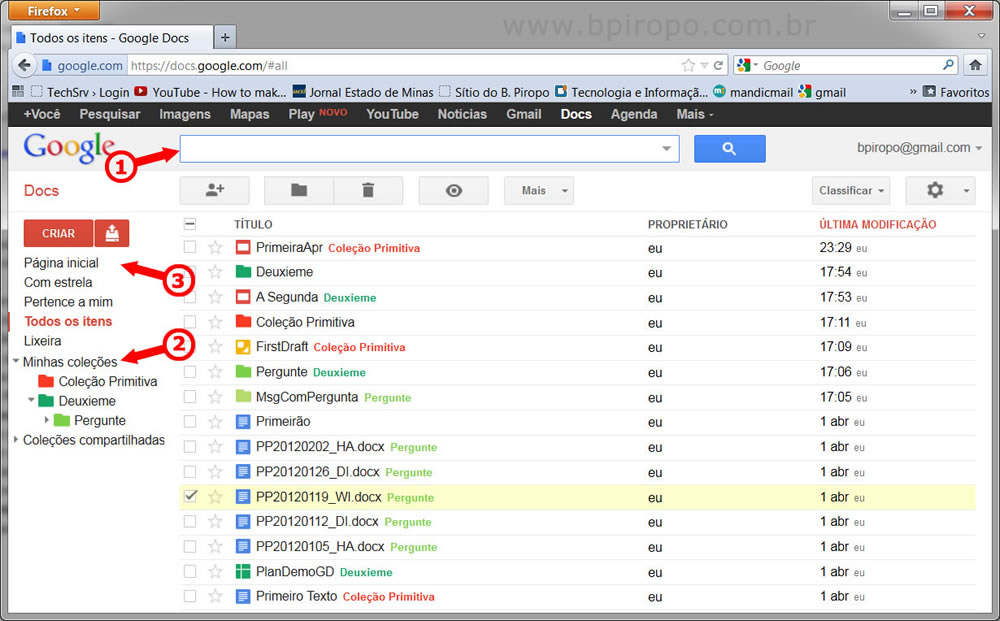Open the gmail bookmark in bookmarks bar
1000x621 pixels.
(822, 92)
